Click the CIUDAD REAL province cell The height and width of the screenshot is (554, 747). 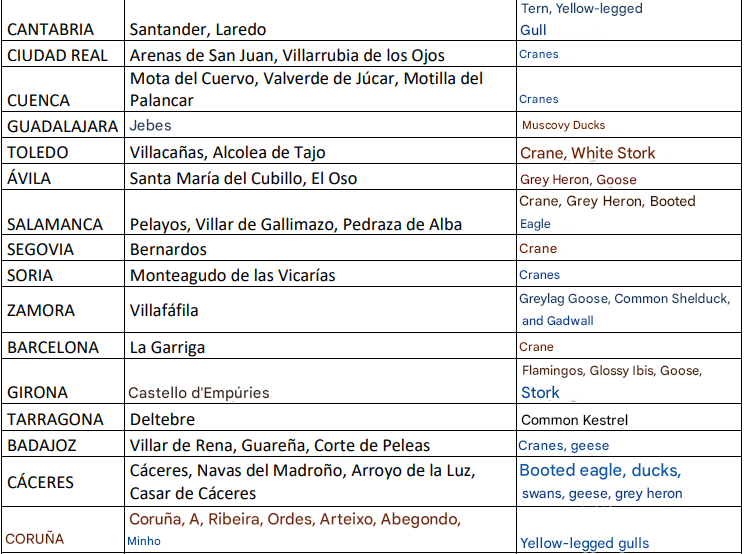click(x=57, y=55)
